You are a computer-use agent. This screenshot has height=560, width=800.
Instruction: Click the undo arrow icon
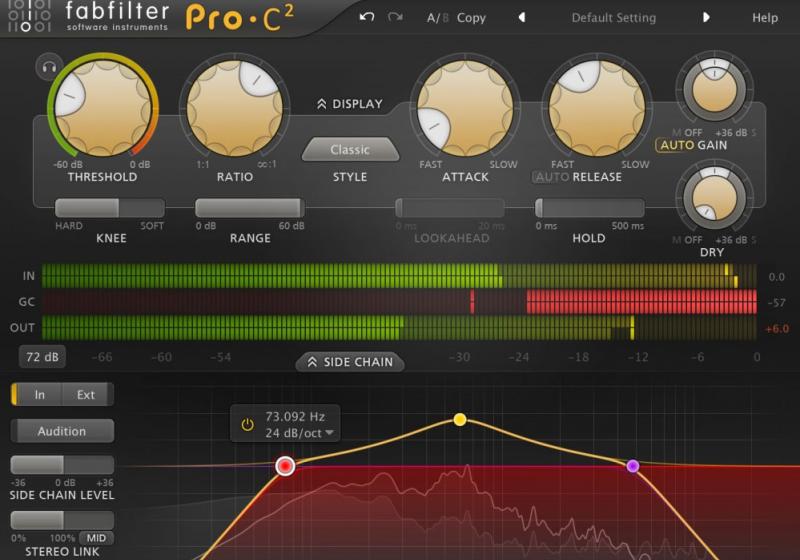(366, 17)
